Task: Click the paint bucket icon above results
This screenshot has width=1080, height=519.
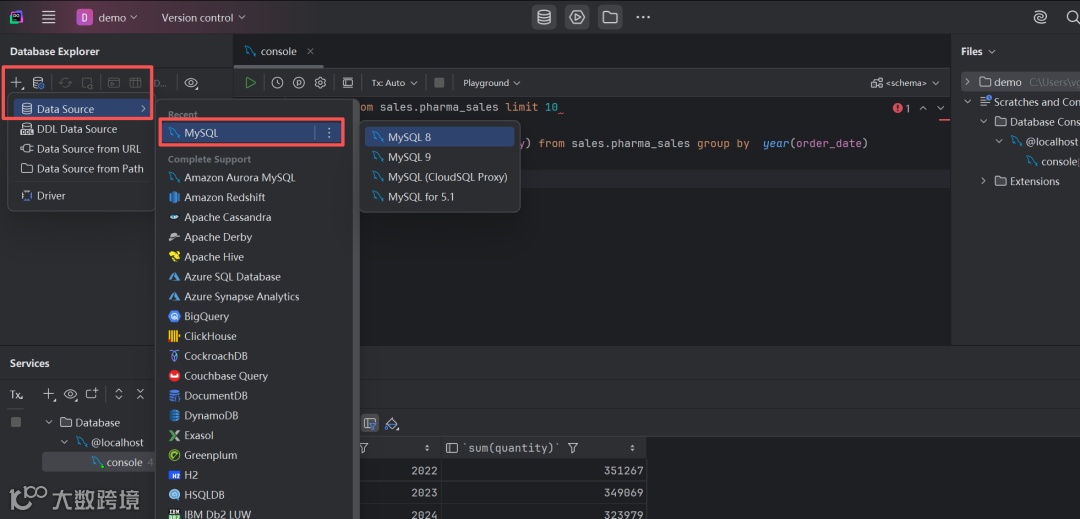Action: click(x=392, y=423)
